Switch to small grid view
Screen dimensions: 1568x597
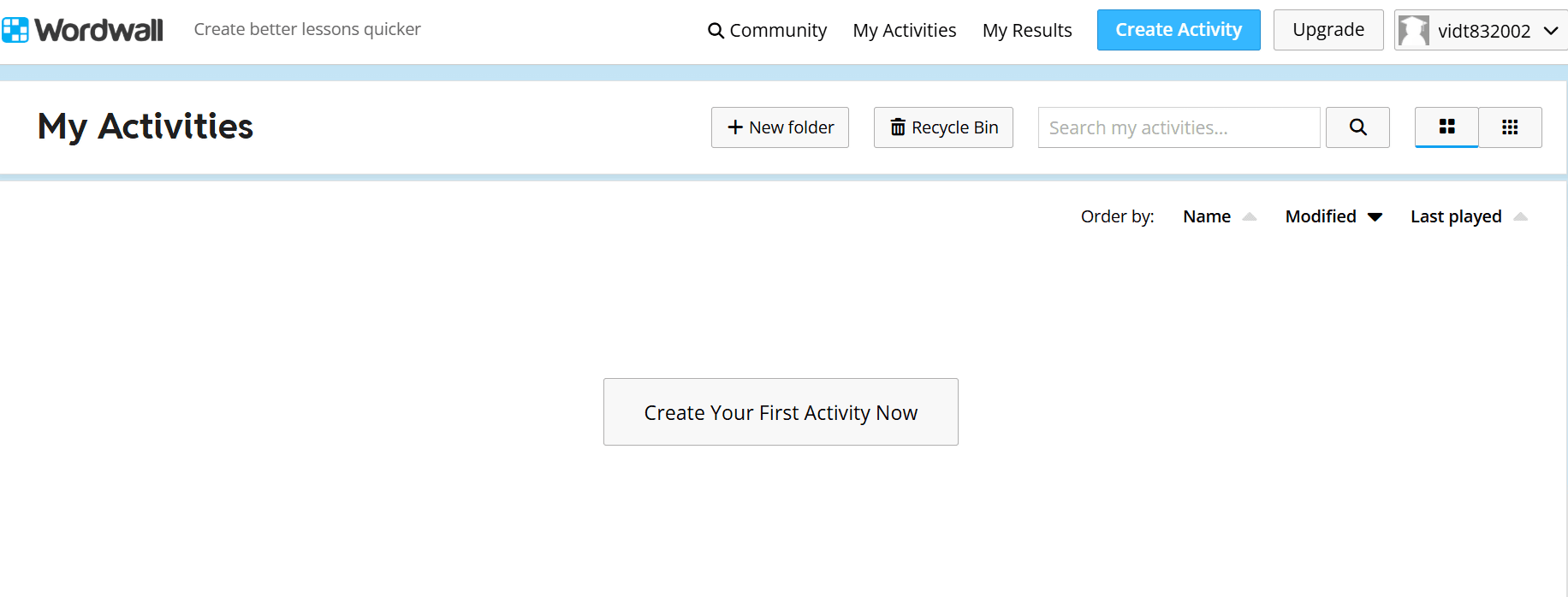pyautogui.click(x=1510, y=127)
